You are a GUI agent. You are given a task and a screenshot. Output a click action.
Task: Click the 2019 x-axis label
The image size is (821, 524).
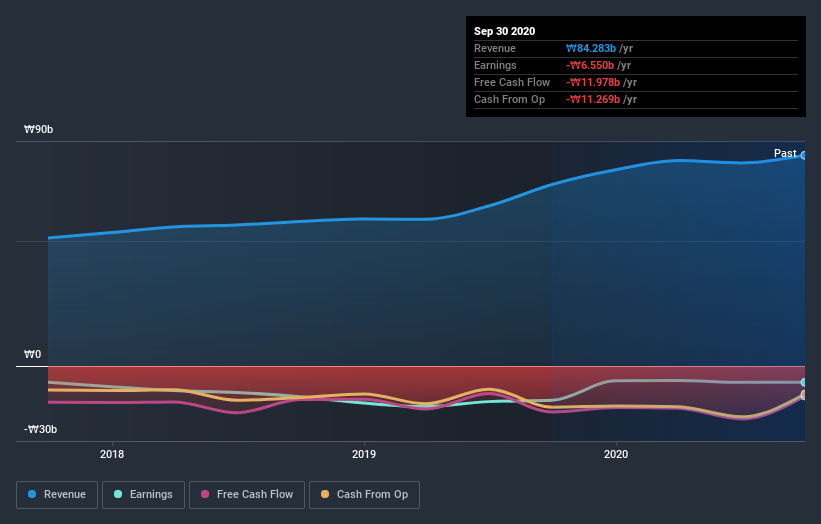pos(364,454)
